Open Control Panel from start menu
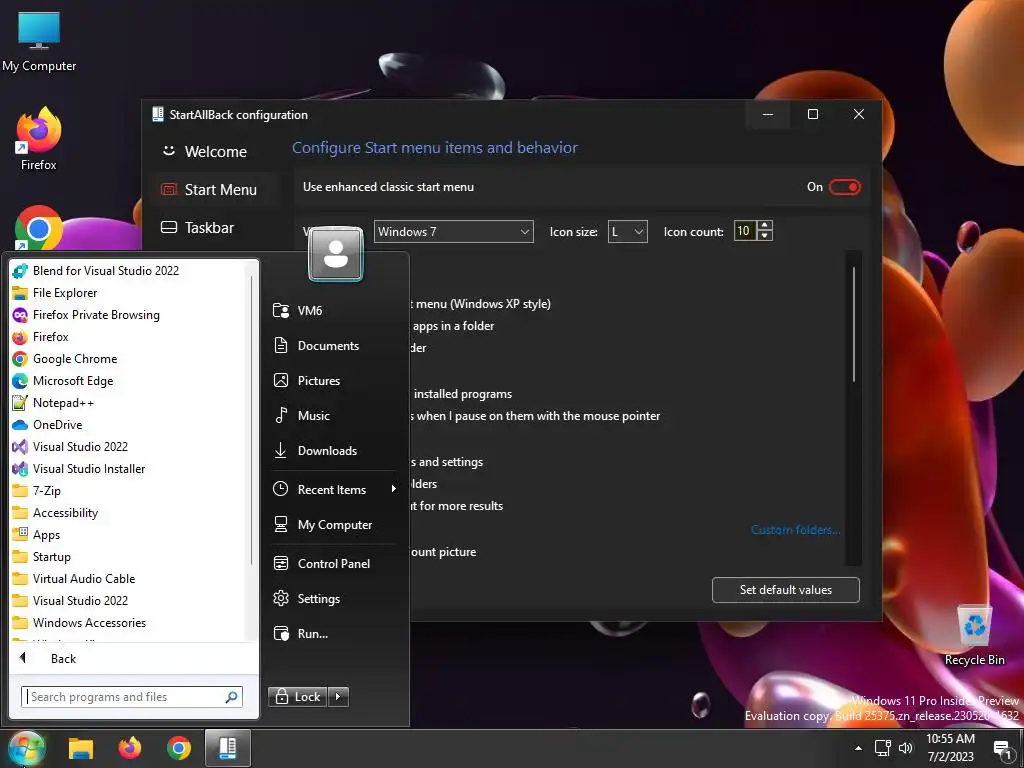The width and height of the screenshot is (1024, 768). [333, 564]
